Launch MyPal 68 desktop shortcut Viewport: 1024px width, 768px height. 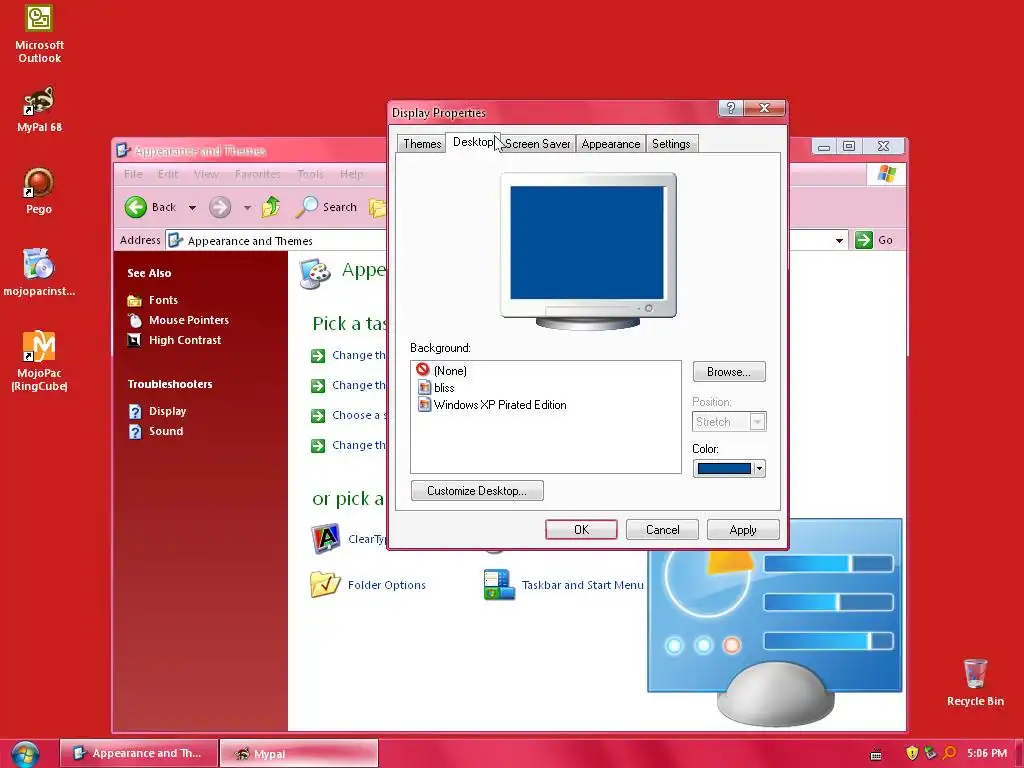pyautogui.click(x=39, y=108)
